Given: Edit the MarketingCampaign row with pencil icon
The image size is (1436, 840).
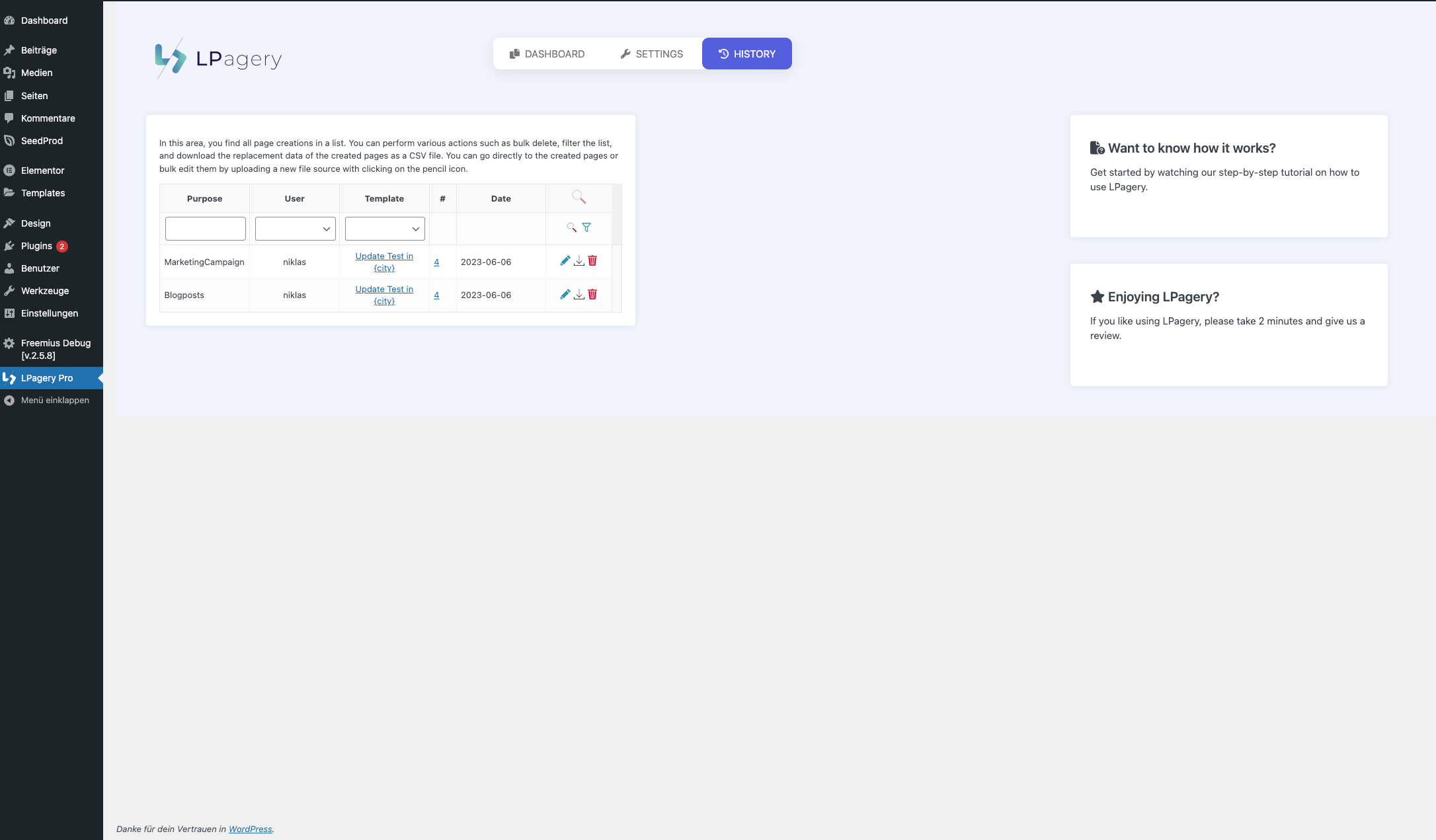Looking at the screenshot, I should click(565, 261).
